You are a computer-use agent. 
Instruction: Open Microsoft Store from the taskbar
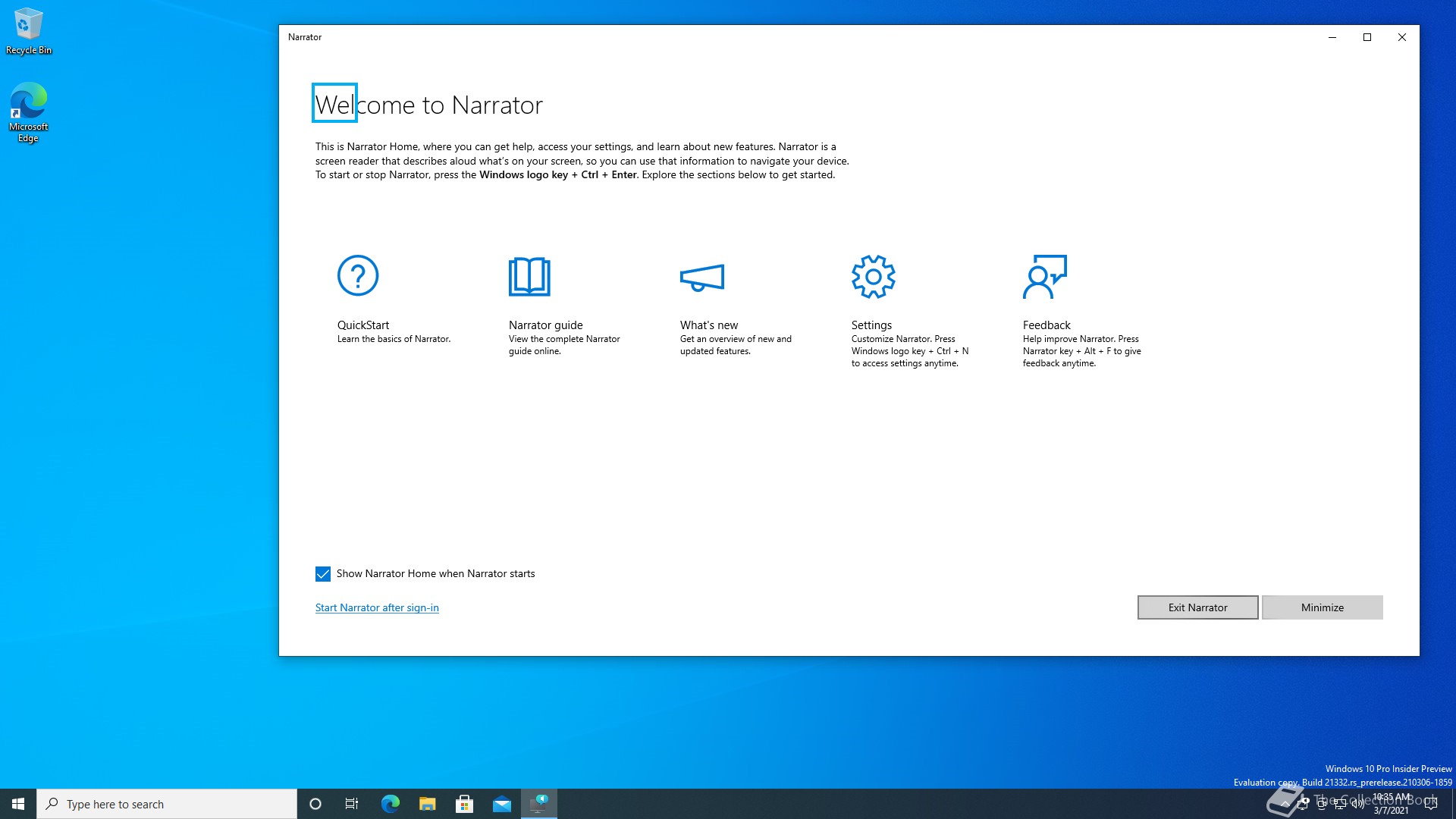[x=464, y=804]
